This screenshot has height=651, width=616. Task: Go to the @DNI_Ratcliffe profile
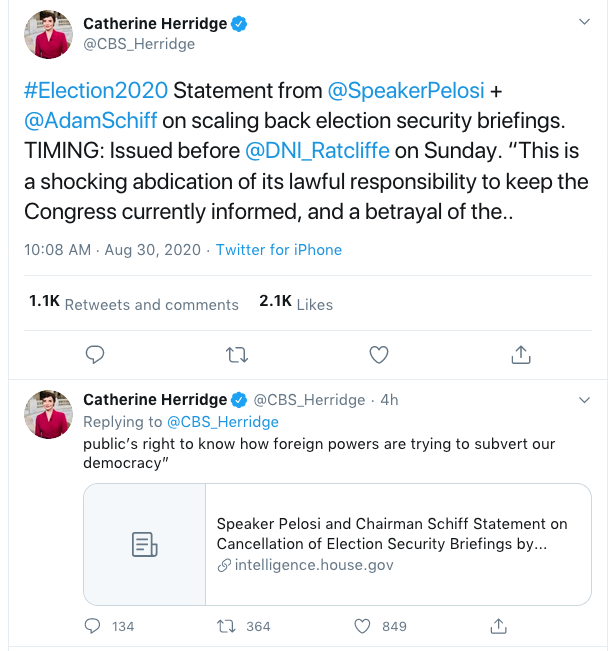(x=317, y=153)
